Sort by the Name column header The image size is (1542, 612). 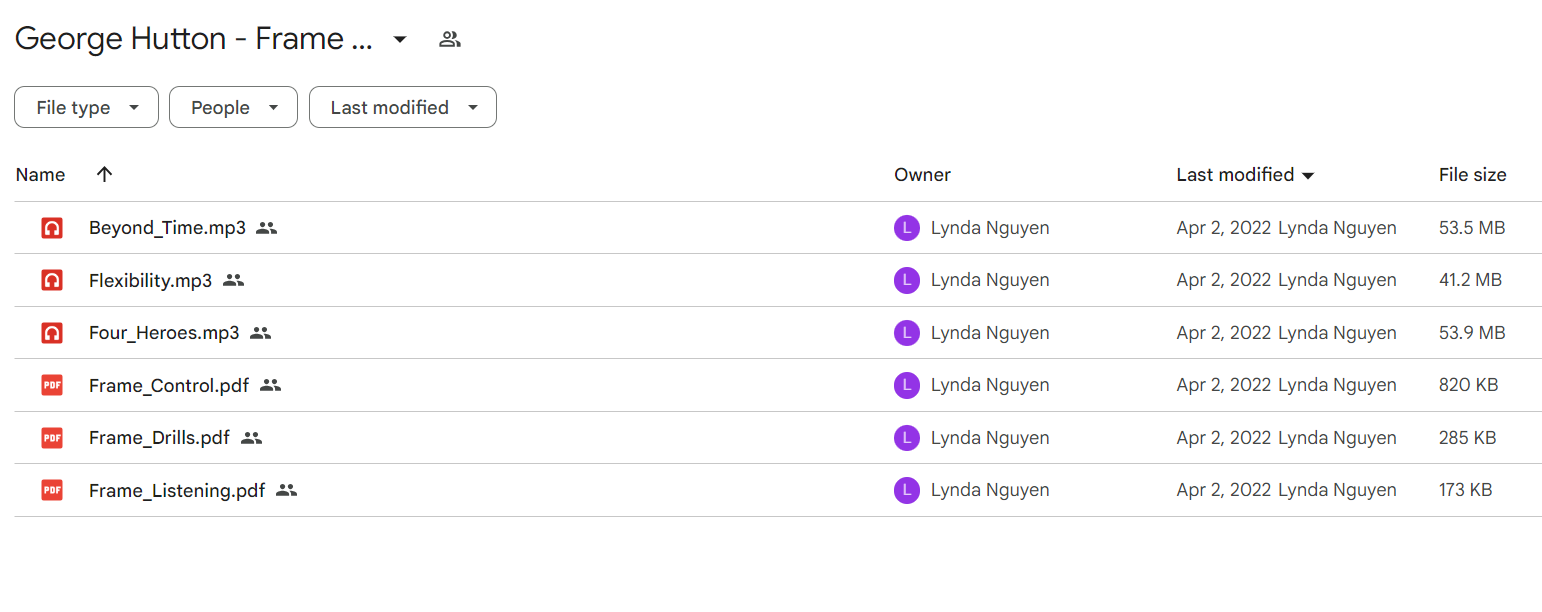[40, 175]
